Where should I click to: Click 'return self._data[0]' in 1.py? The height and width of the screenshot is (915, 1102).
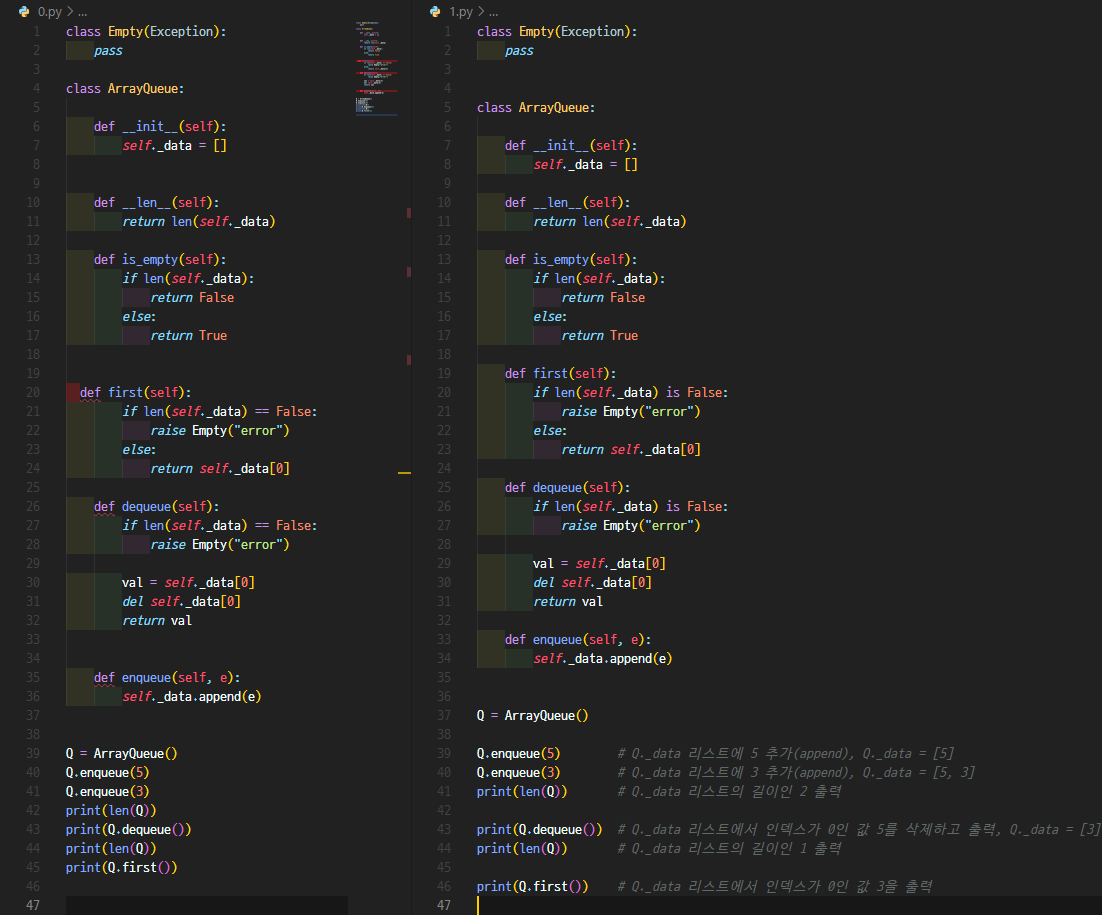[631, 449]
